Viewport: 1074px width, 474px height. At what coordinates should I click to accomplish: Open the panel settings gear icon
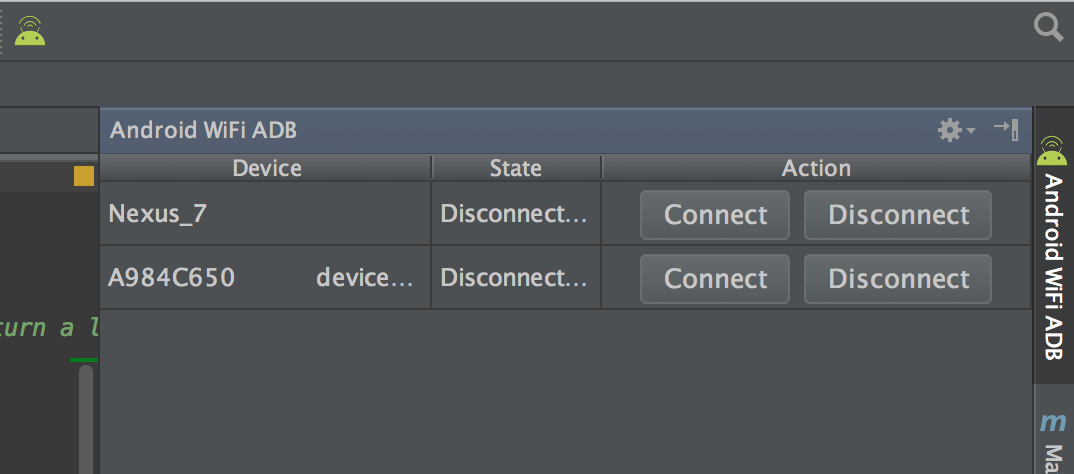click(x=950, y=130)
